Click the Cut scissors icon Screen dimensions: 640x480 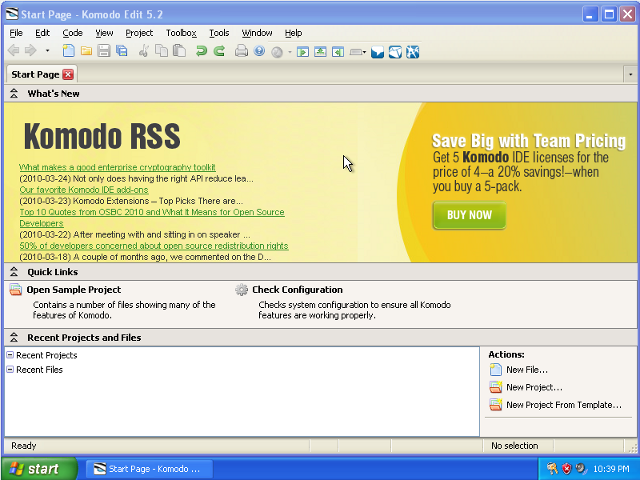coord(144,51)
